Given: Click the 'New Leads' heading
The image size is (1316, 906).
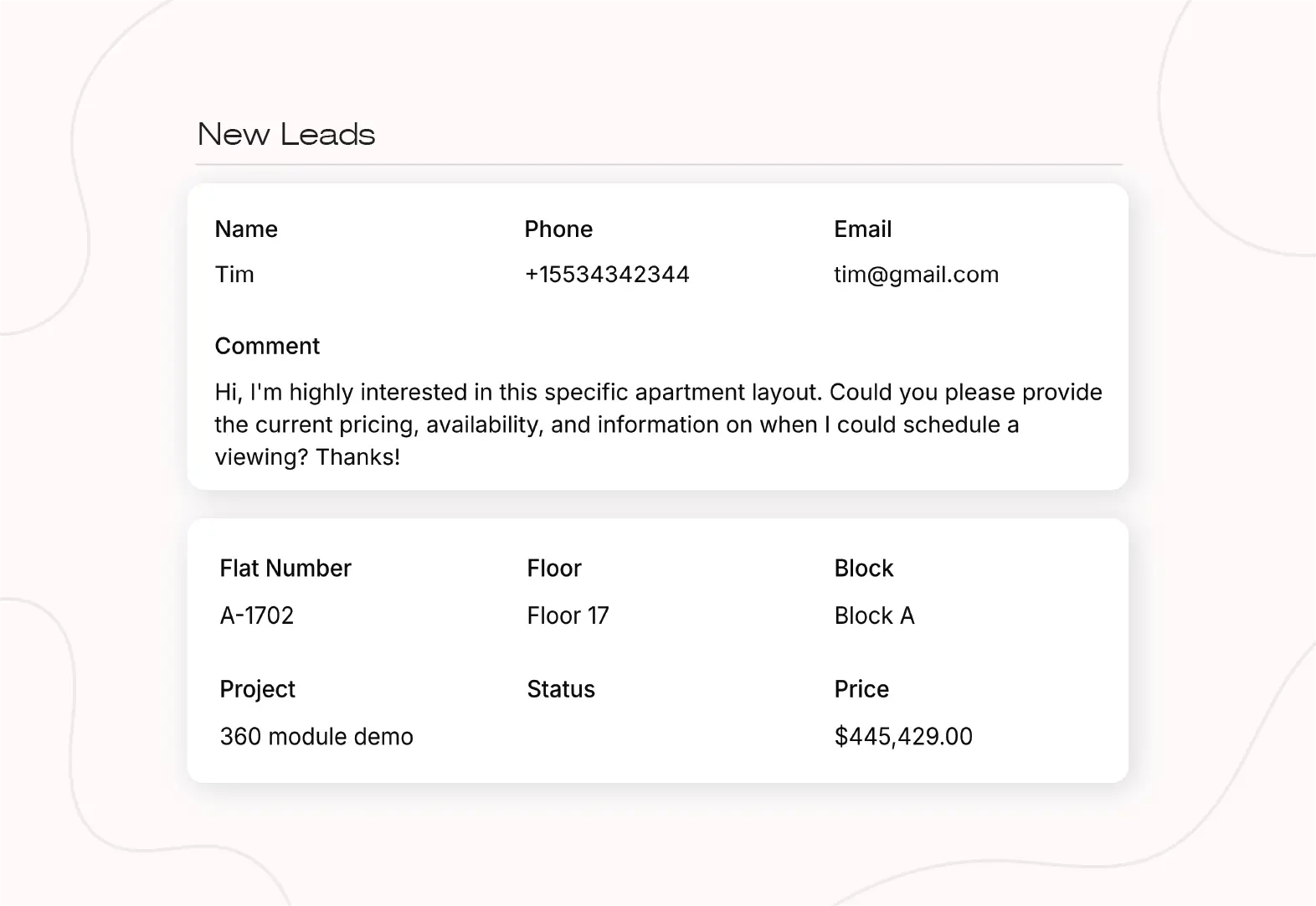Looking at the screenshot, I should click(x=286, y=135).
